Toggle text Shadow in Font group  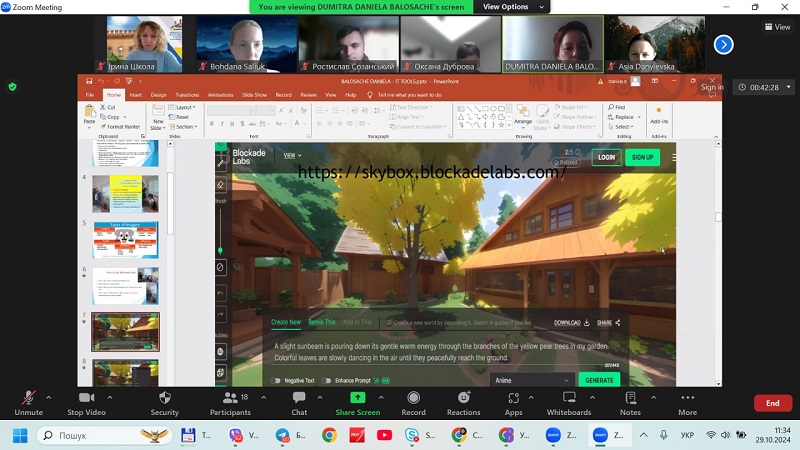[242, 123]
